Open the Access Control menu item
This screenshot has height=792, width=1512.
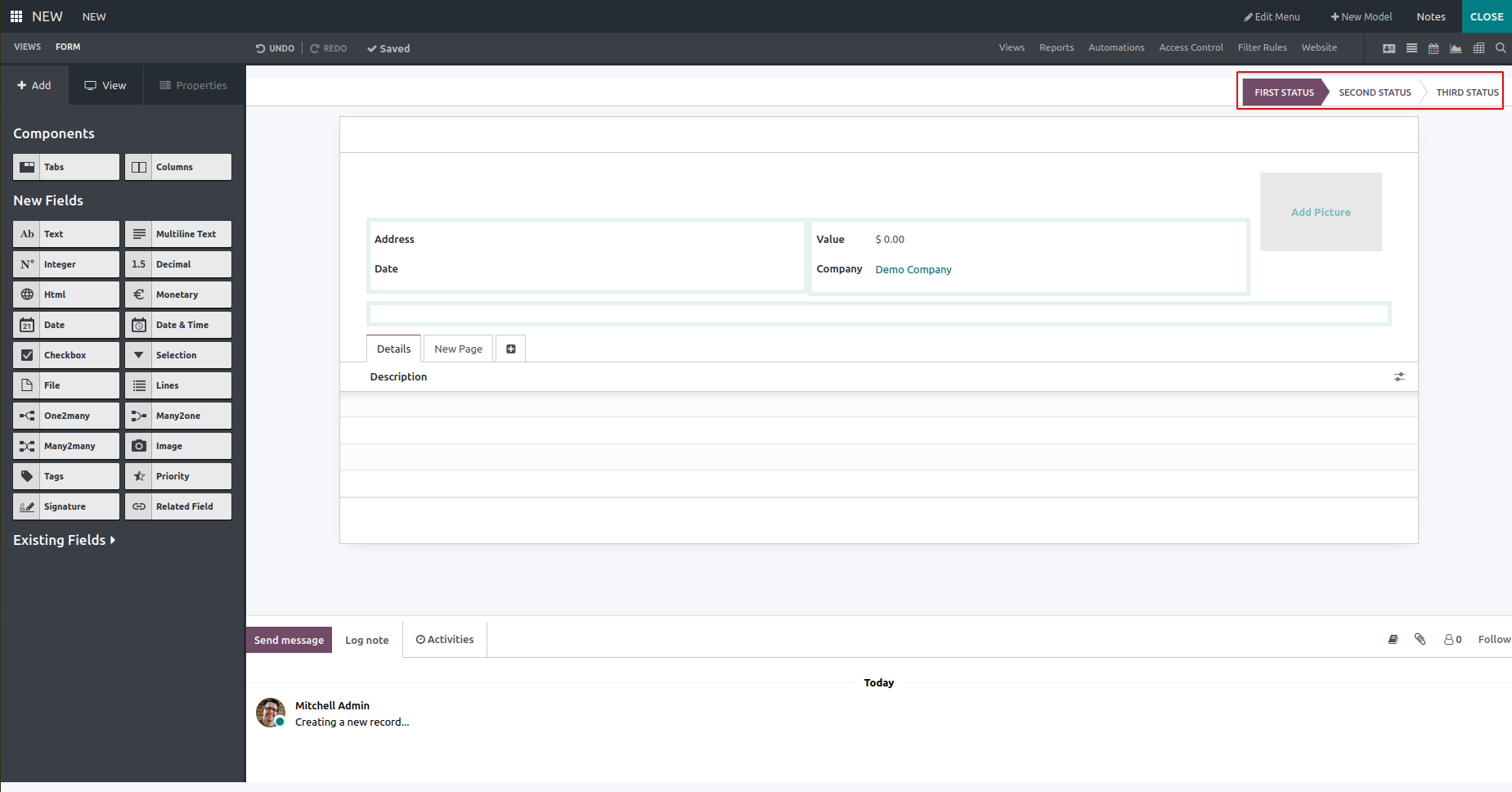pyautogui.click(x=1191, y=47)
